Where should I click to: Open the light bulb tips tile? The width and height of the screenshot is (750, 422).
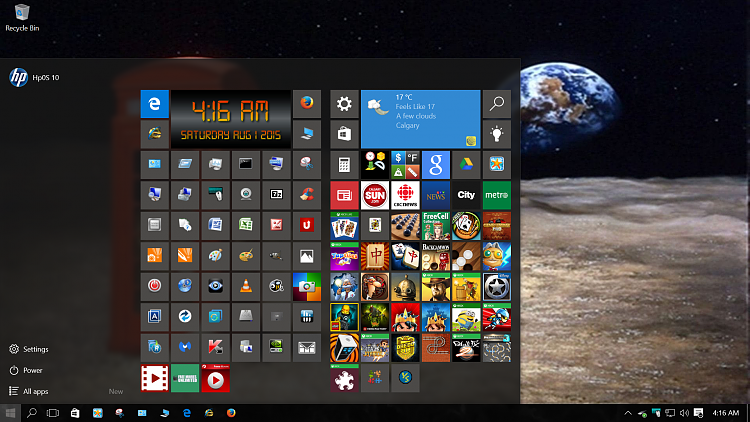[x=496, y=134]
